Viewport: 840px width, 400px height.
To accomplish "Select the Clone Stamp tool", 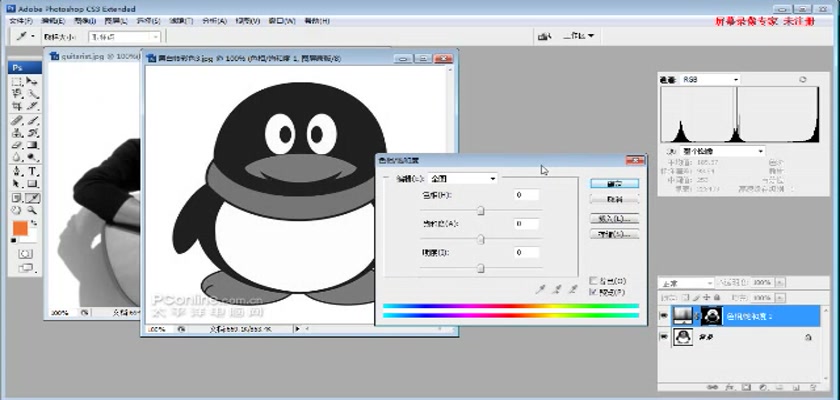I will point(17,133).
